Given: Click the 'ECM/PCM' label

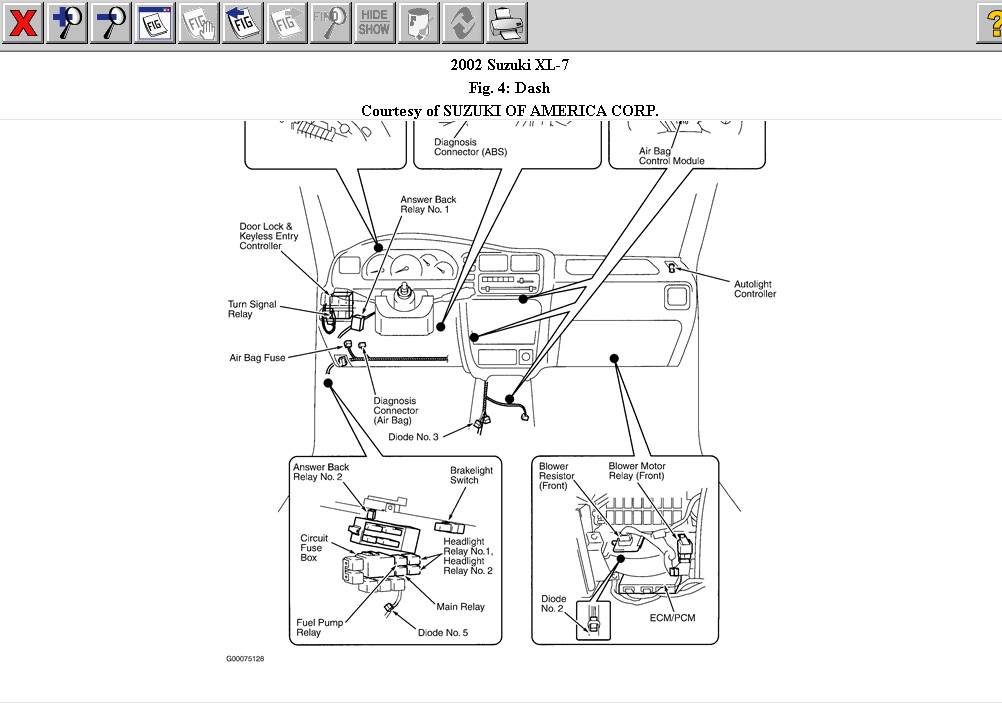Looking at the screenshot, I should point(672,618).
